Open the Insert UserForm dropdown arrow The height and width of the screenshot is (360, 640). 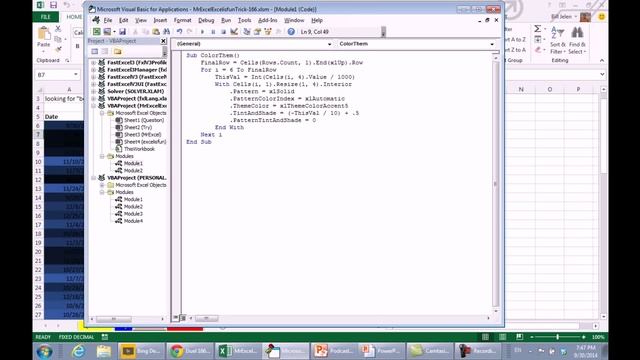114,31
